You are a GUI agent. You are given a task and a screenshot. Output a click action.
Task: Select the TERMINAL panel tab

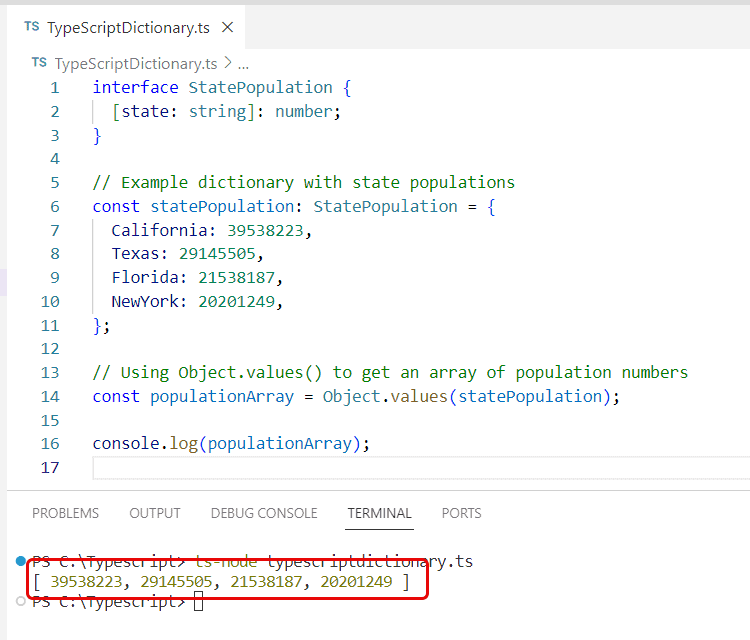tap(379, 513)
